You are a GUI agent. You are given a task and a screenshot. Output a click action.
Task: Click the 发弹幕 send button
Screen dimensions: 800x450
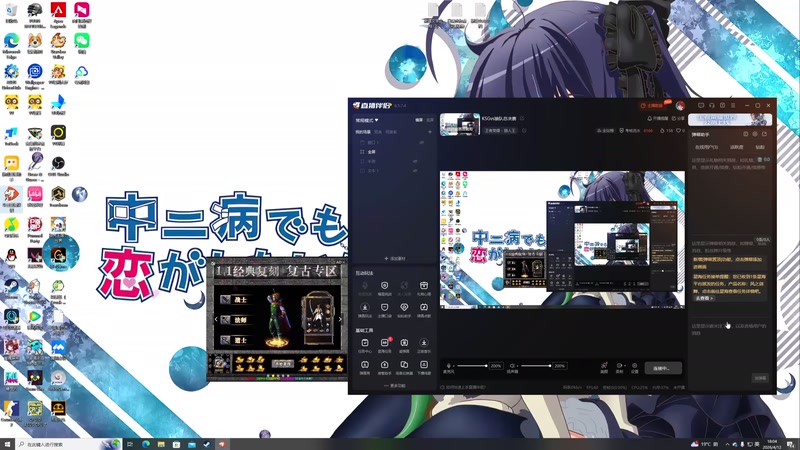(x=760, y=378)
